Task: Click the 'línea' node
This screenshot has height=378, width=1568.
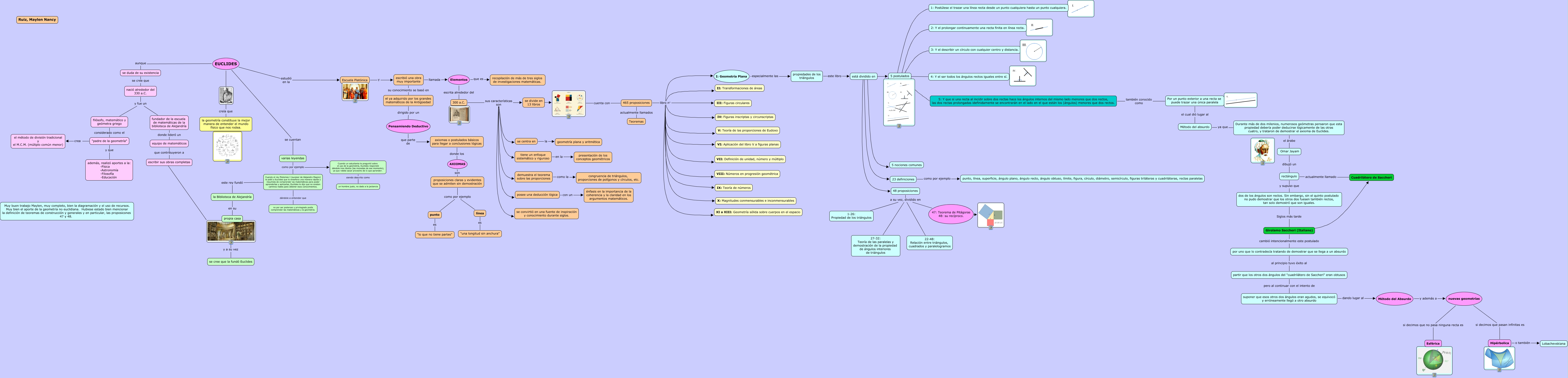Action: tap(480, 214)
